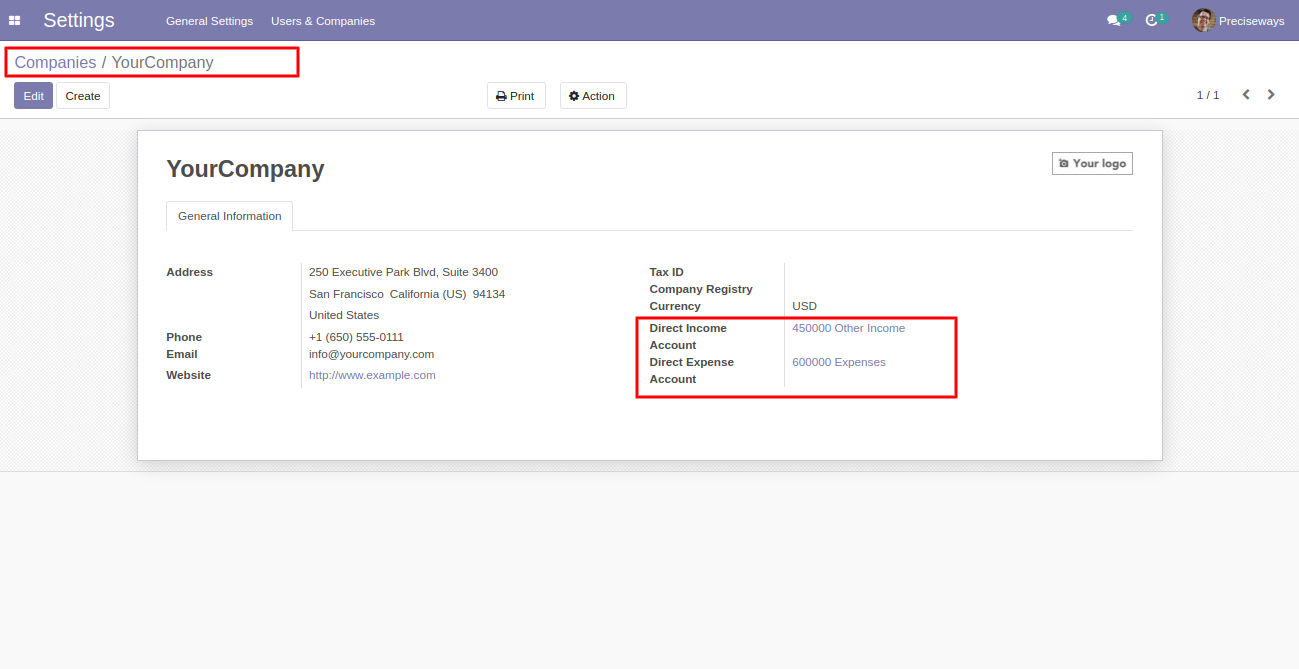Click the Edit button
This screenshot has width=1299, height=669.
(x=33, y=96)
